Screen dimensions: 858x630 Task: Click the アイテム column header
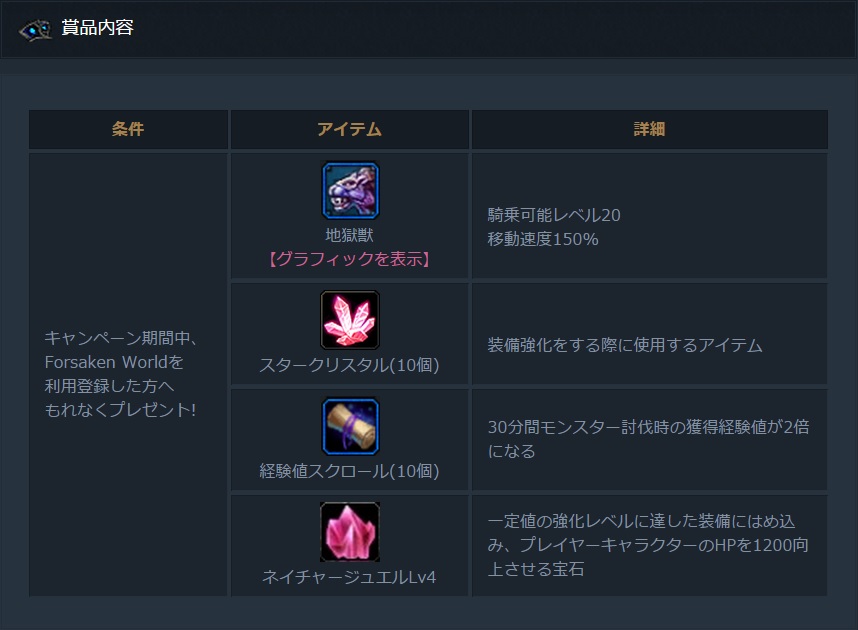(350, 129)
